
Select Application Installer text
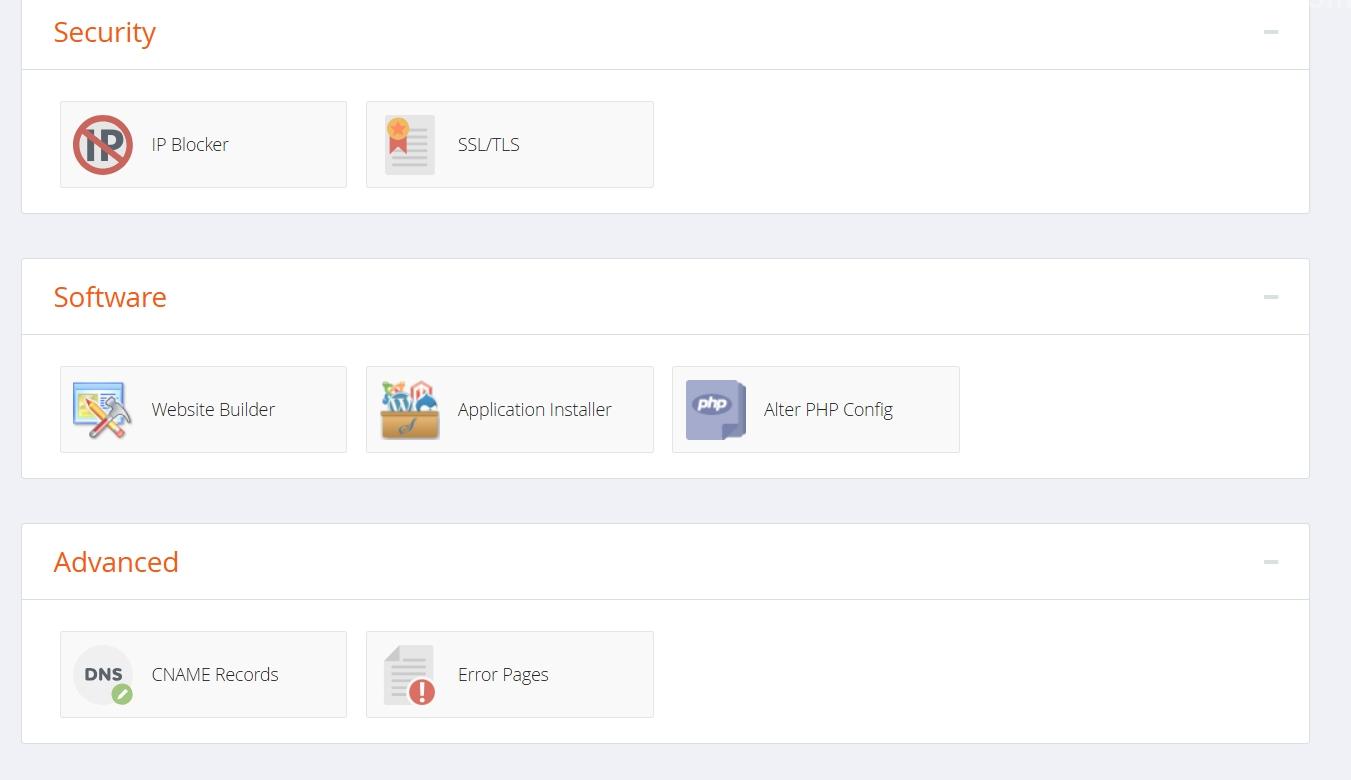pos(535,410)
